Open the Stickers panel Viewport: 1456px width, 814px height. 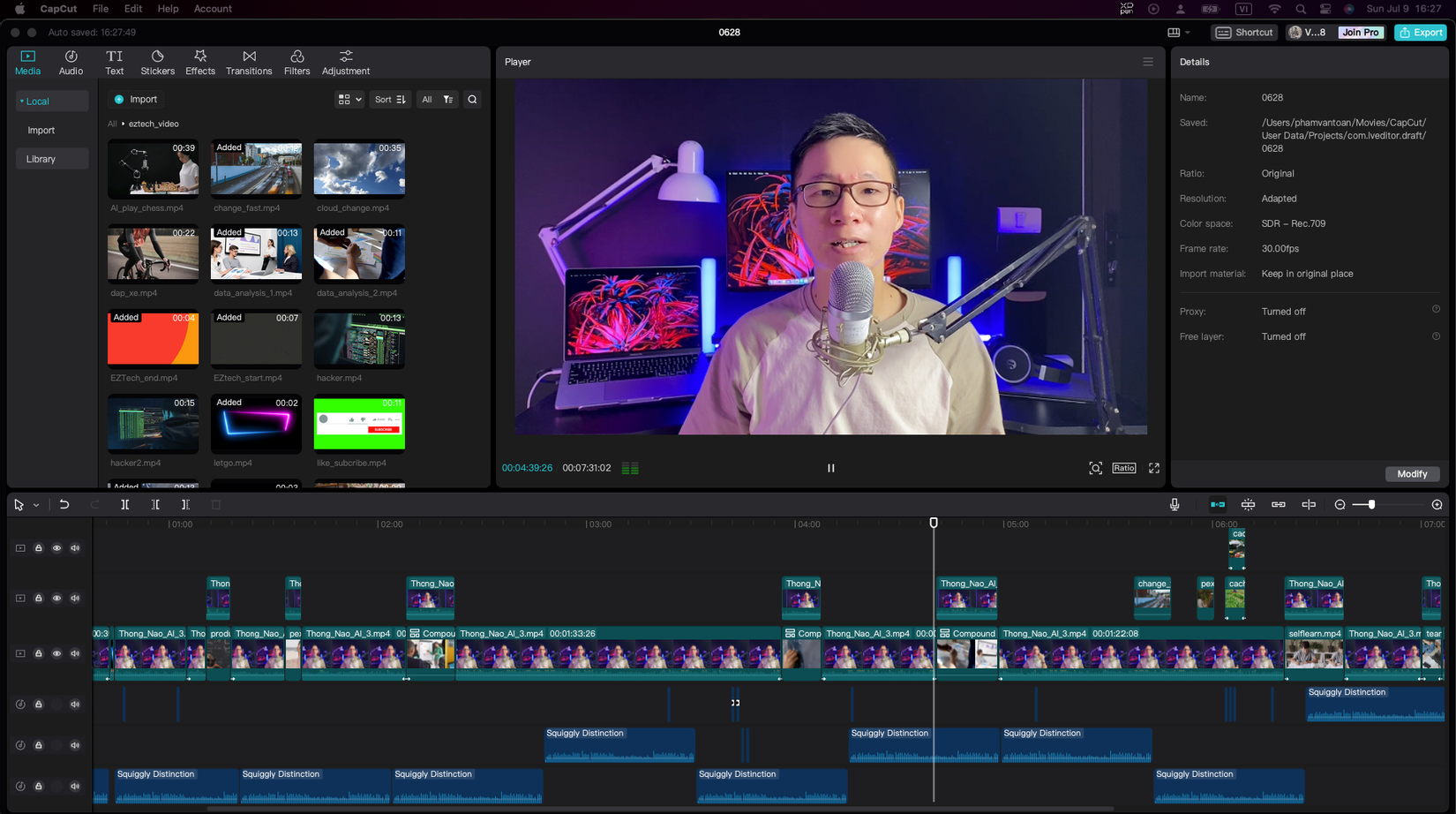click(x=157, y=62)
